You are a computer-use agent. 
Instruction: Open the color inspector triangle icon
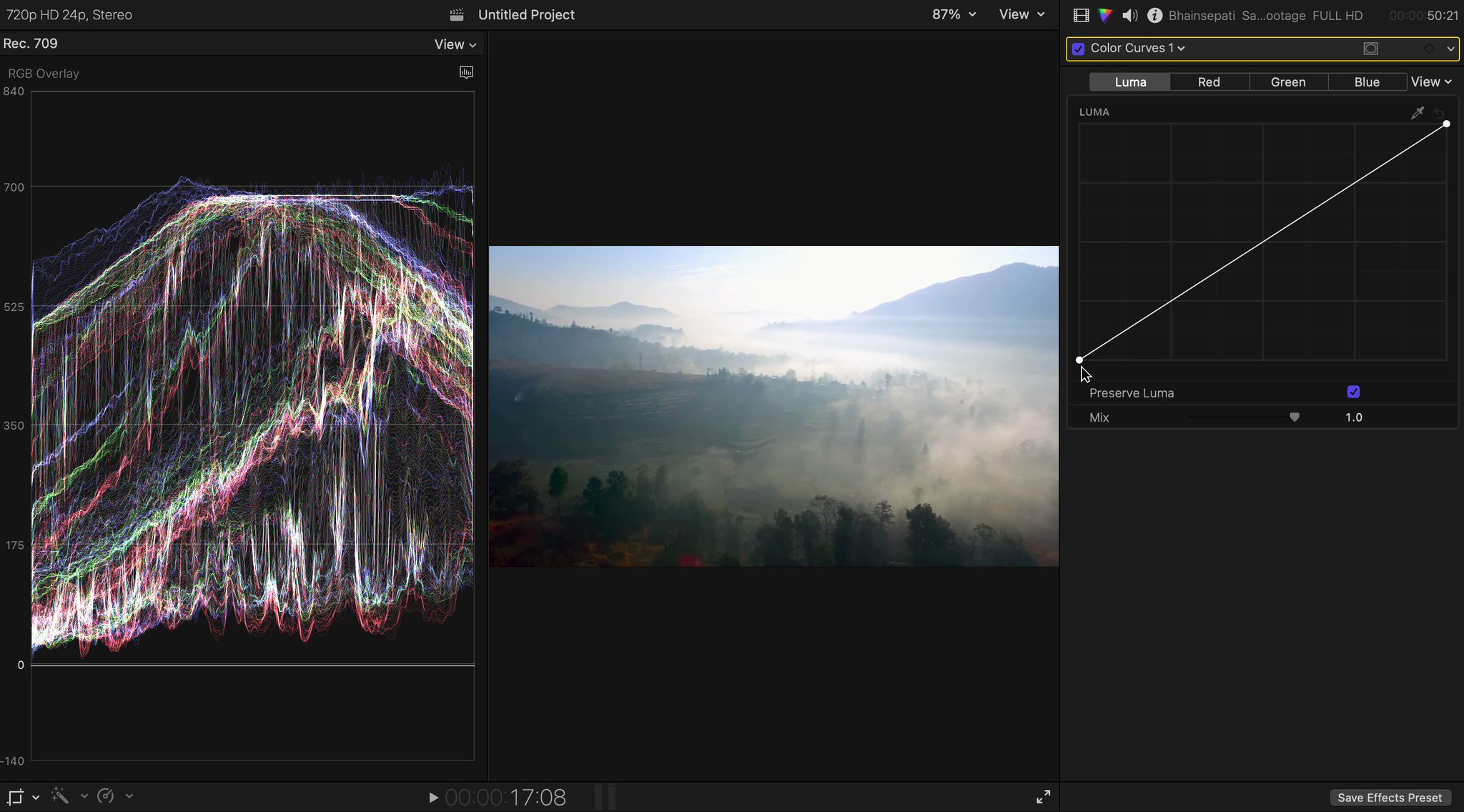(1105, 15)
